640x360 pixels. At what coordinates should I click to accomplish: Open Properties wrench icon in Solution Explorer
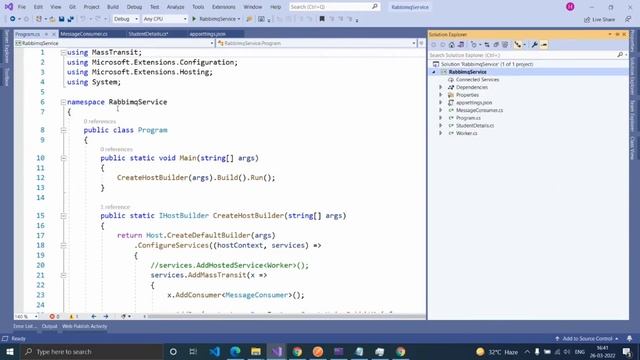pyautogui.click(x=534, y=45)
